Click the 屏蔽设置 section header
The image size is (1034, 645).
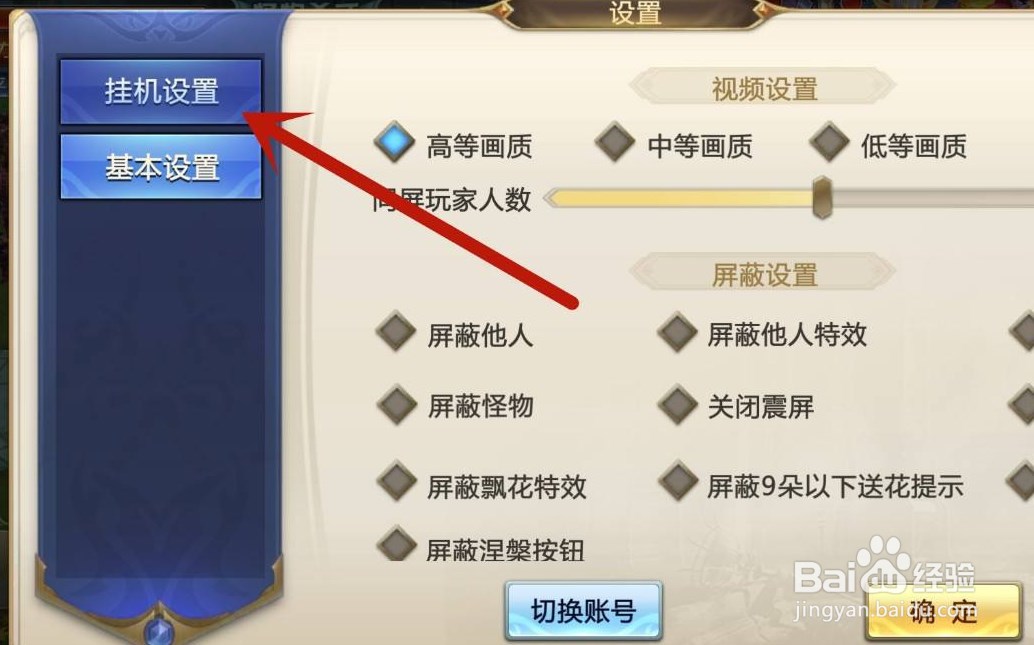tap(764, 273)
